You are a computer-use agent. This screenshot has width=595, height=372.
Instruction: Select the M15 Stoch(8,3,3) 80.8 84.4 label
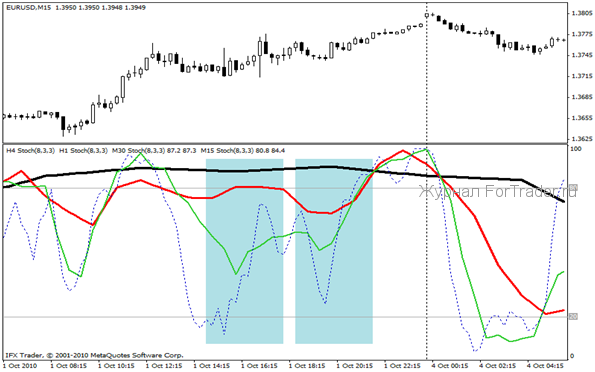coord(243,151)
